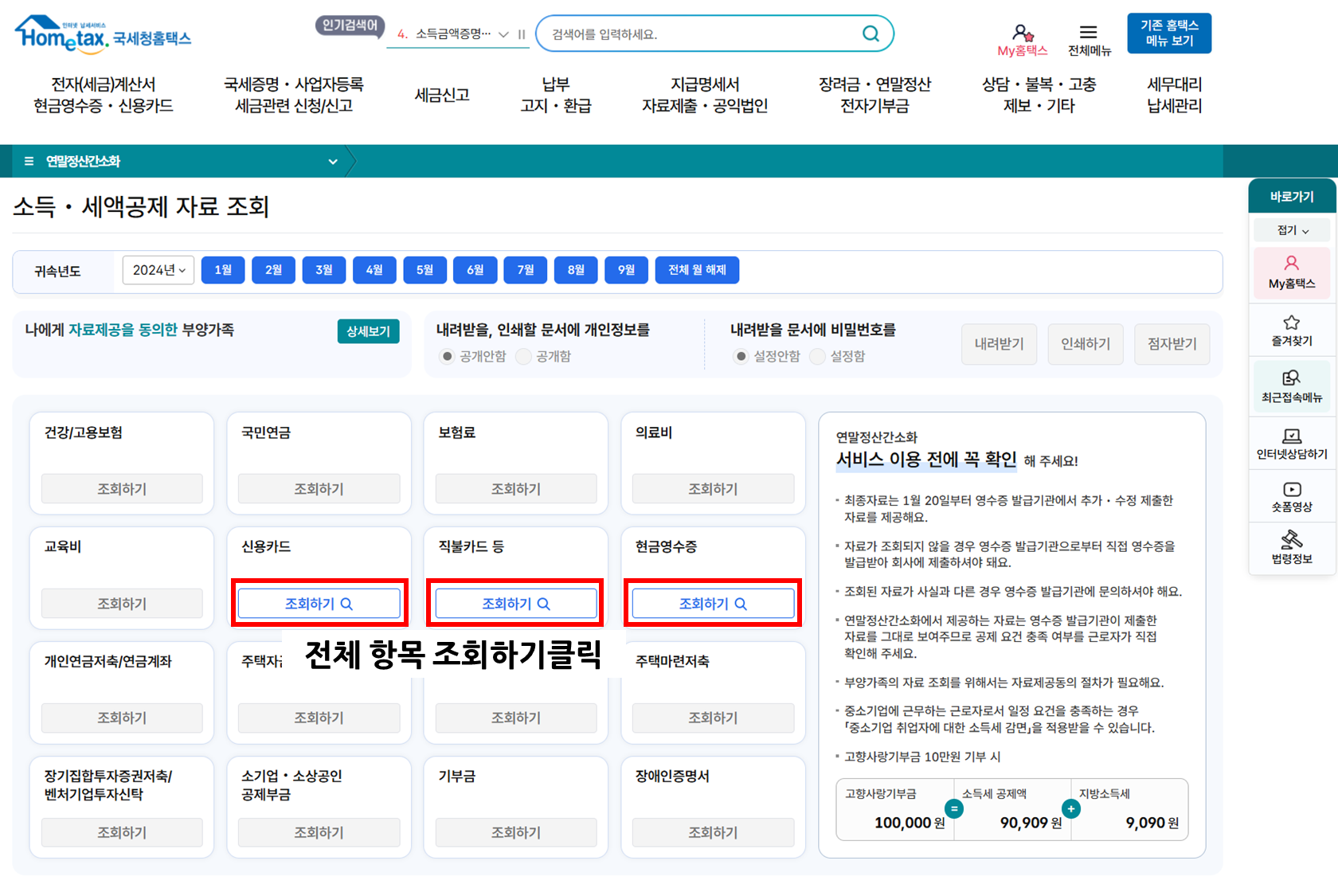Click 조회하기 under 의료비
Image resolution: width=1338 pixels, height=896 pixels.
(713, 489)
